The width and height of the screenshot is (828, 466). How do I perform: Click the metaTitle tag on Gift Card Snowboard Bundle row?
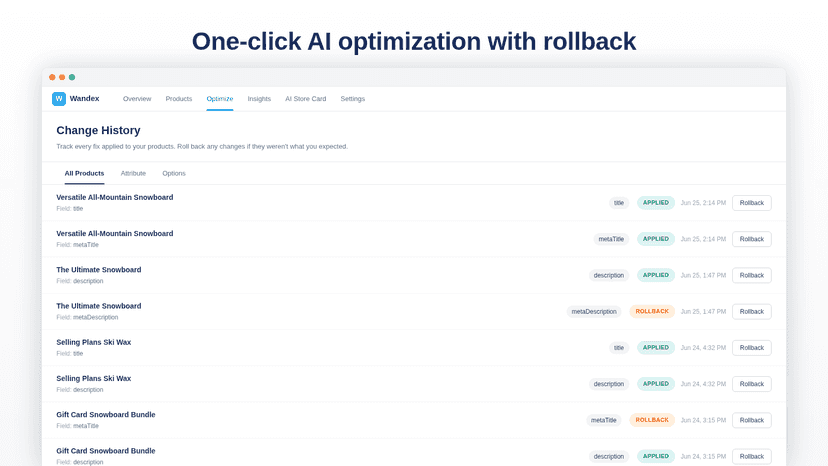pos(604,420)
